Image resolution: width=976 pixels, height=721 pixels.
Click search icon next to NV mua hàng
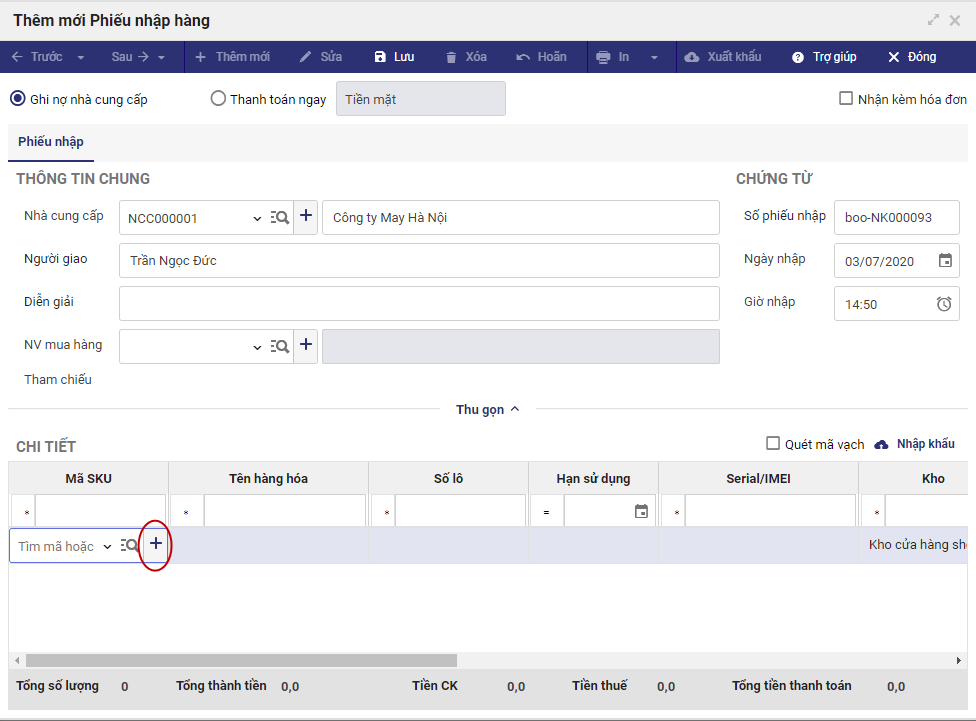pos(280,346)
